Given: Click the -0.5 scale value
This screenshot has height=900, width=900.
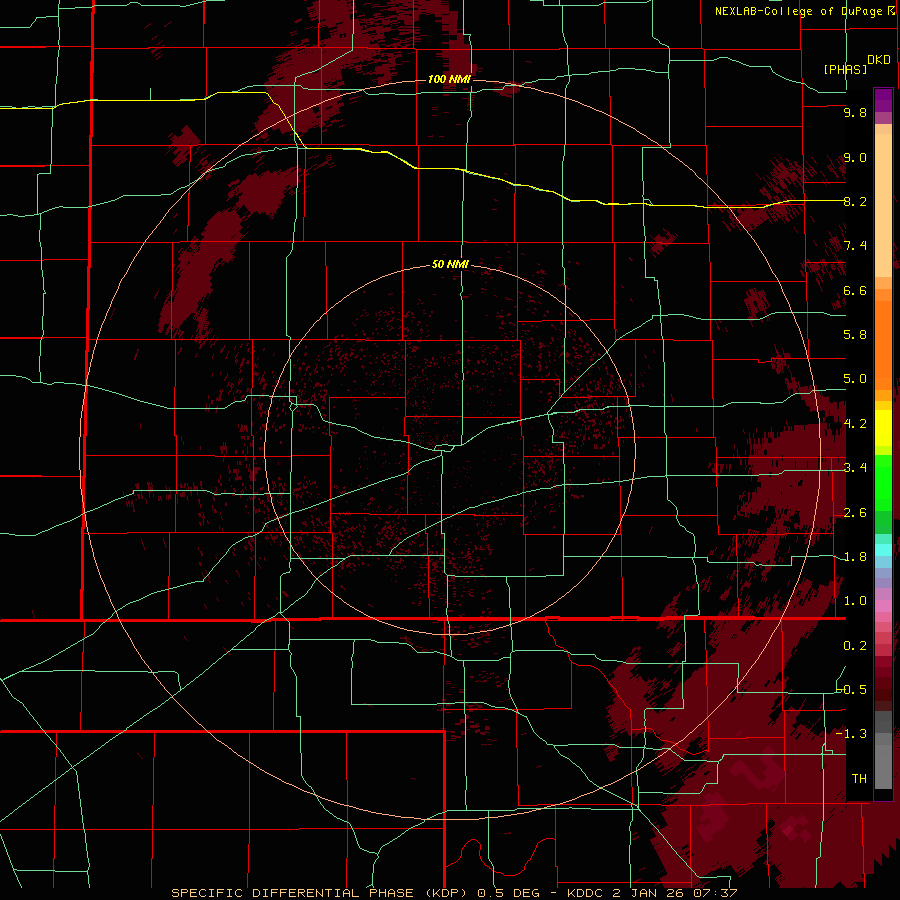Looking at the screenshot, I should tap(852, 689).
